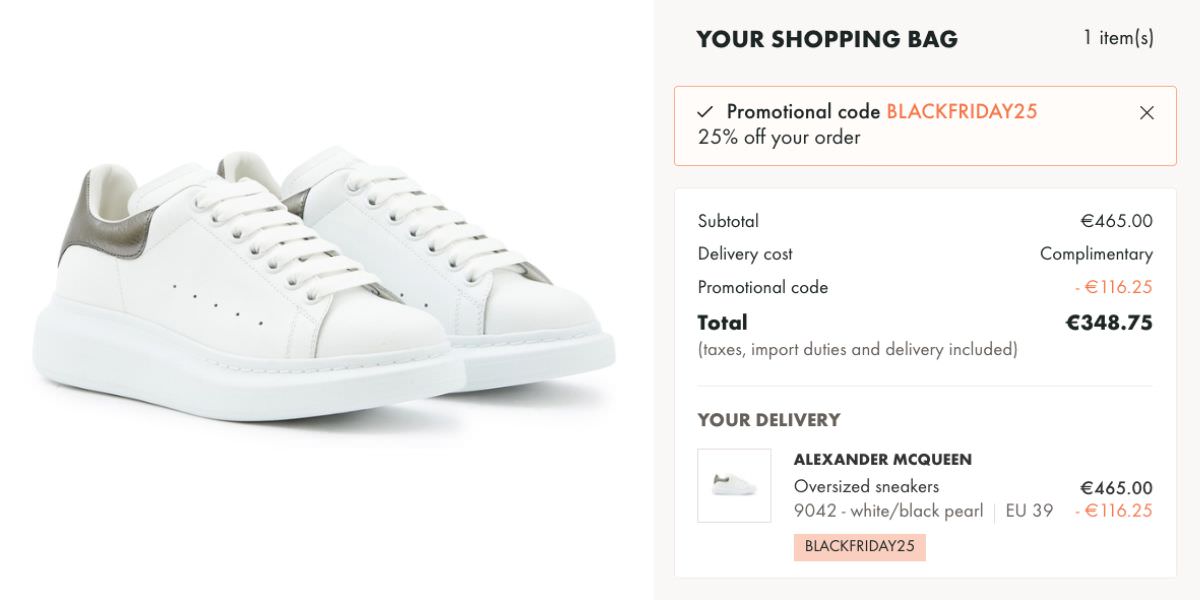This screenshot has width=1200, height=600.
Task: Click the EU 39 size label
Action: [1029, 511]
